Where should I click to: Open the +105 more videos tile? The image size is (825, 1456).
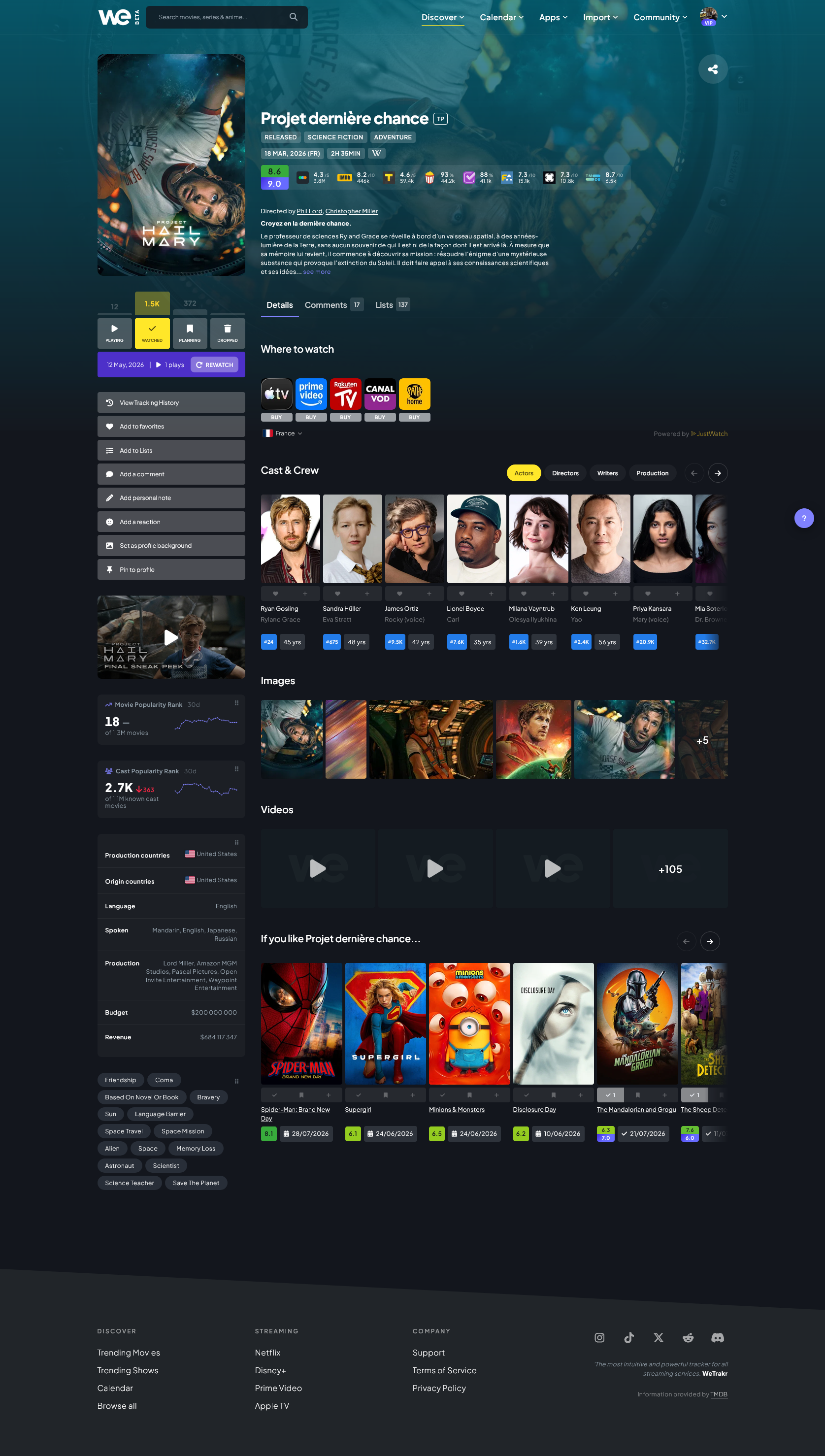point(670,869)
